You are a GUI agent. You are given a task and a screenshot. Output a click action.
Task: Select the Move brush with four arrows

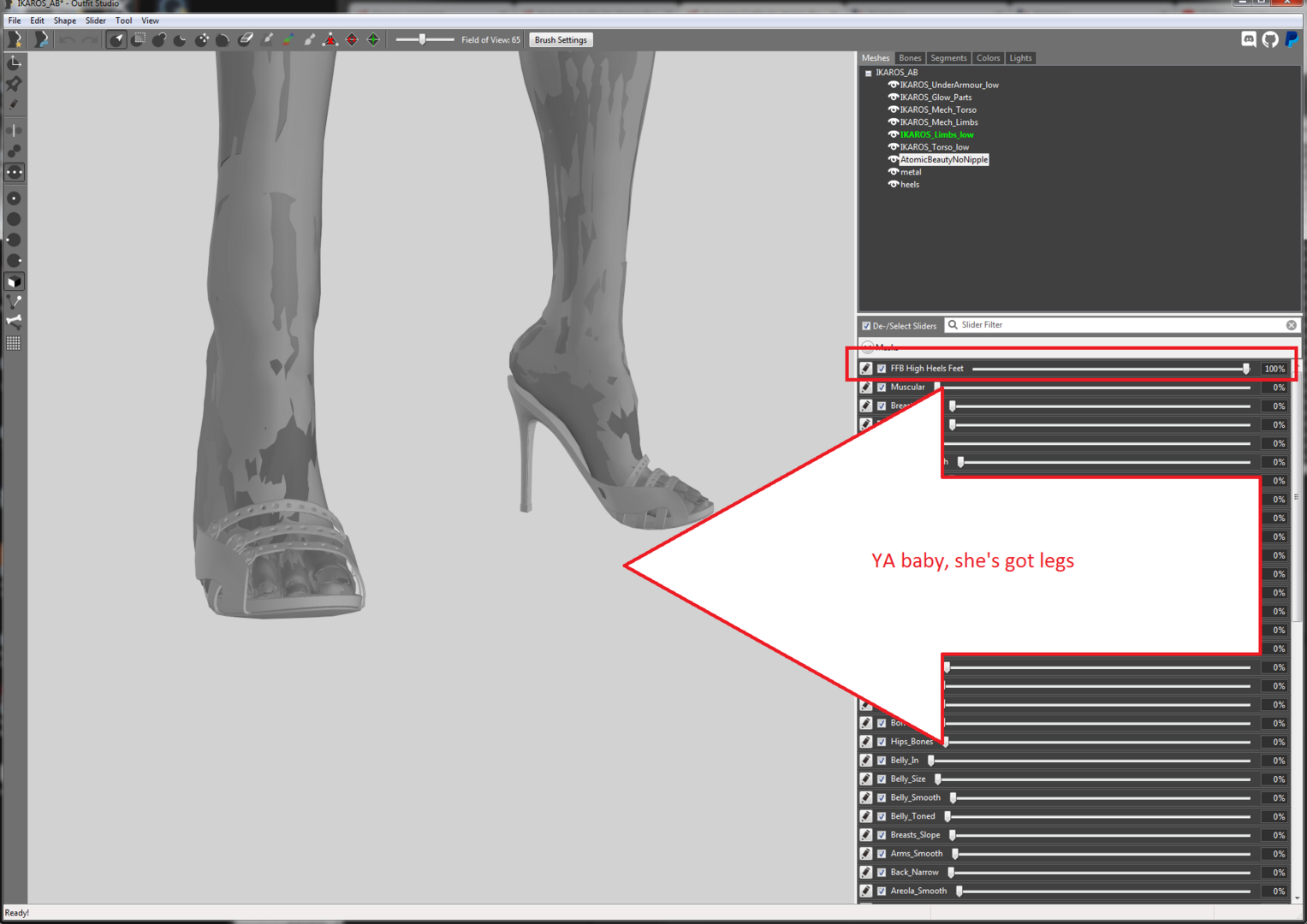pyautogui.click(x=202, y=39)
